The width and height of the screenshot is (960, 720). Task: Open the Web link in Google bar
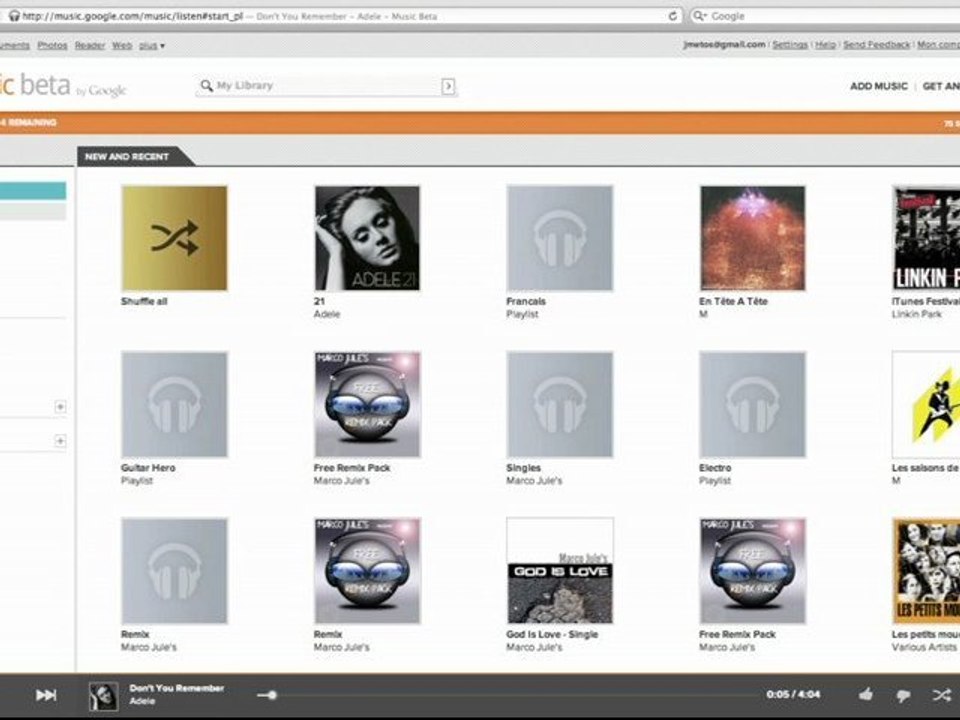[122, 45]
